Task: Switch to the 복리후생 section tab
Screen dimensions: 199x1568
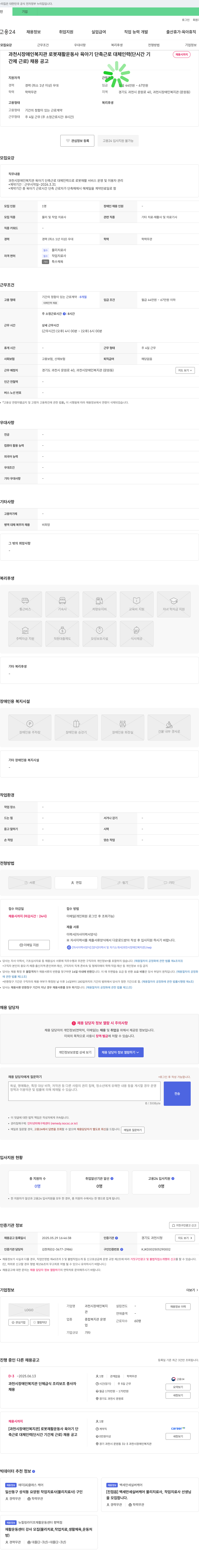Action: (x=117, y=45)
